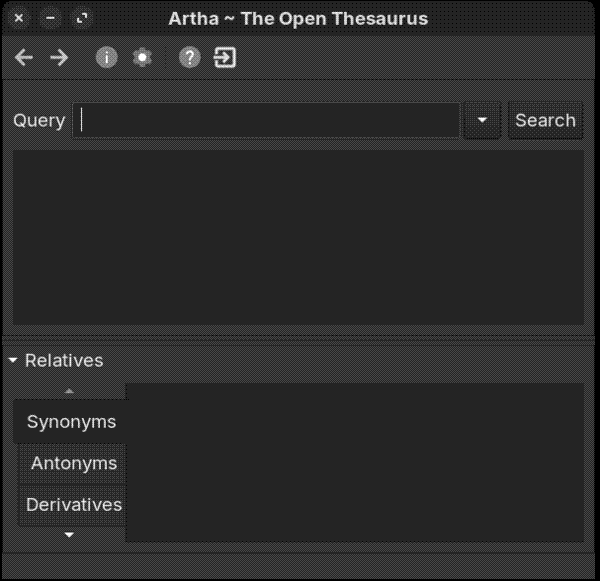Click the tab list up arrow
600x581 pixels.
point(69,391)
